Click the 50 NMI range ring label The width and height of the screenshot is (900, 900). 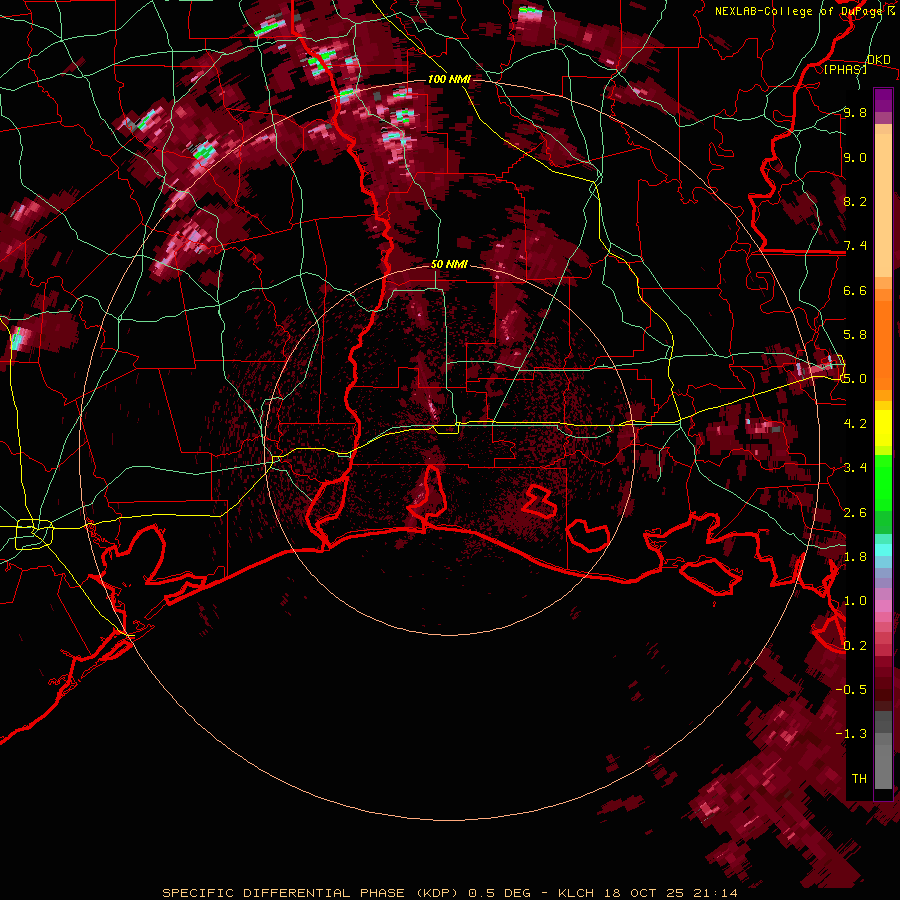pos(449,264)
